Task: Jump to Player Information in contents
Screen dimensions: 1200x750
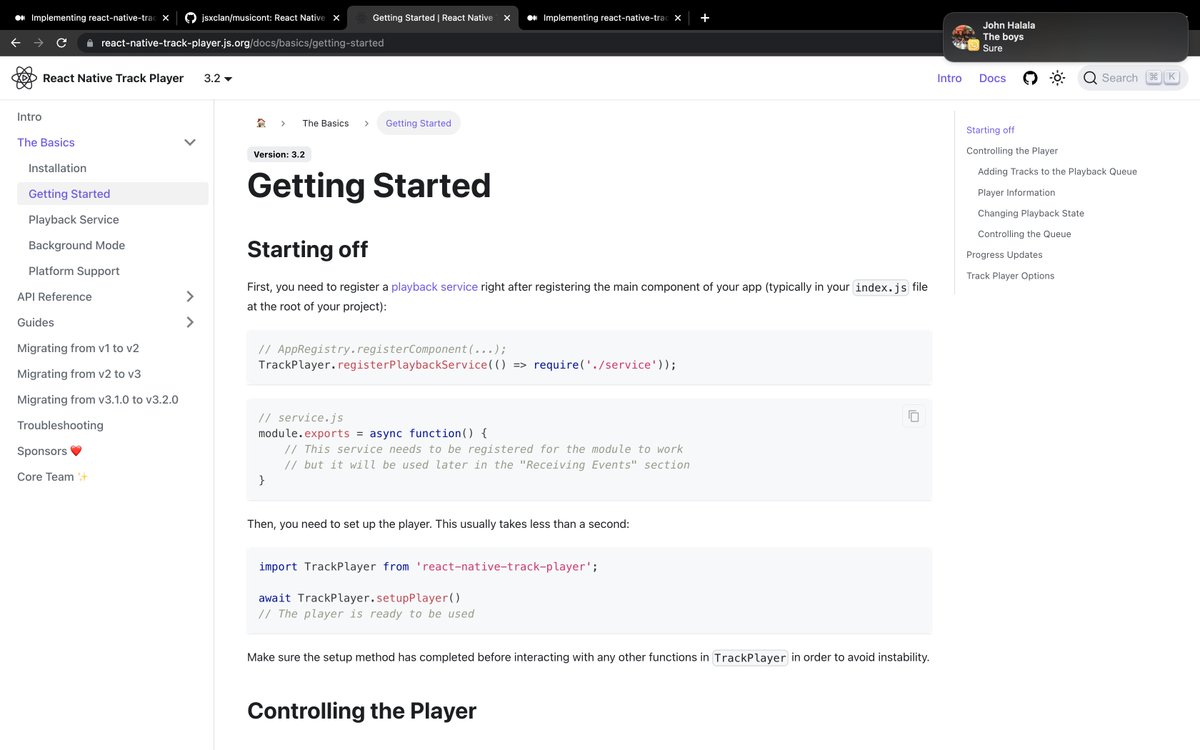Action: click(1016, 193)
